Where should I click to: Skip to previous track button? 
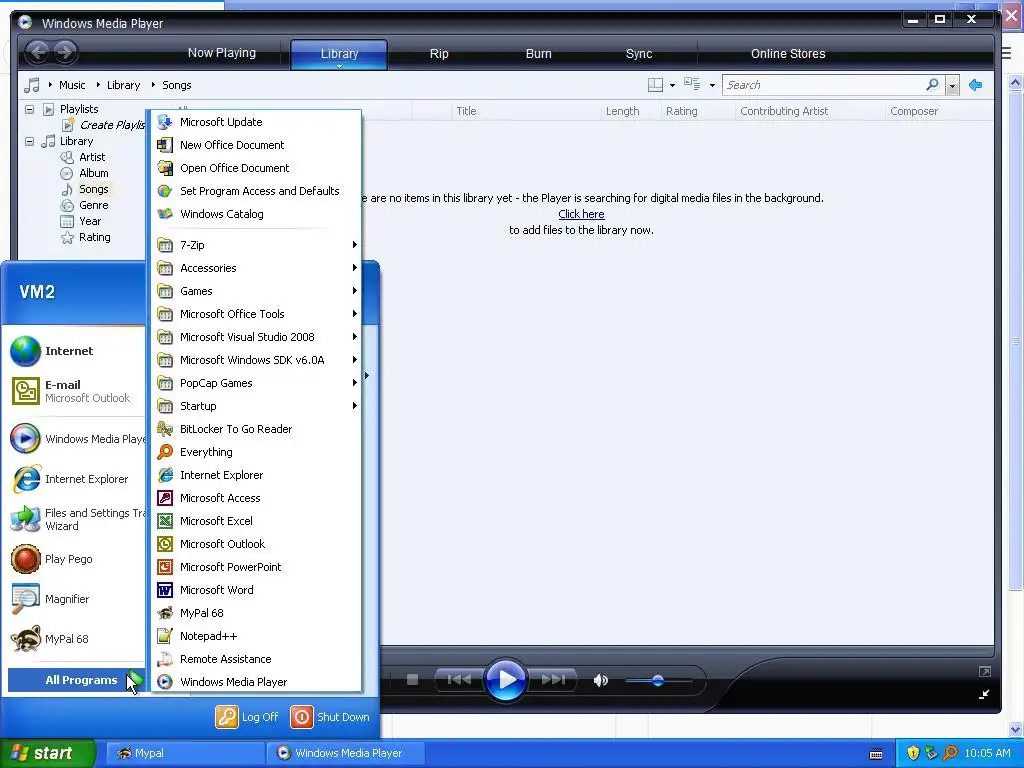pos(459,680)
